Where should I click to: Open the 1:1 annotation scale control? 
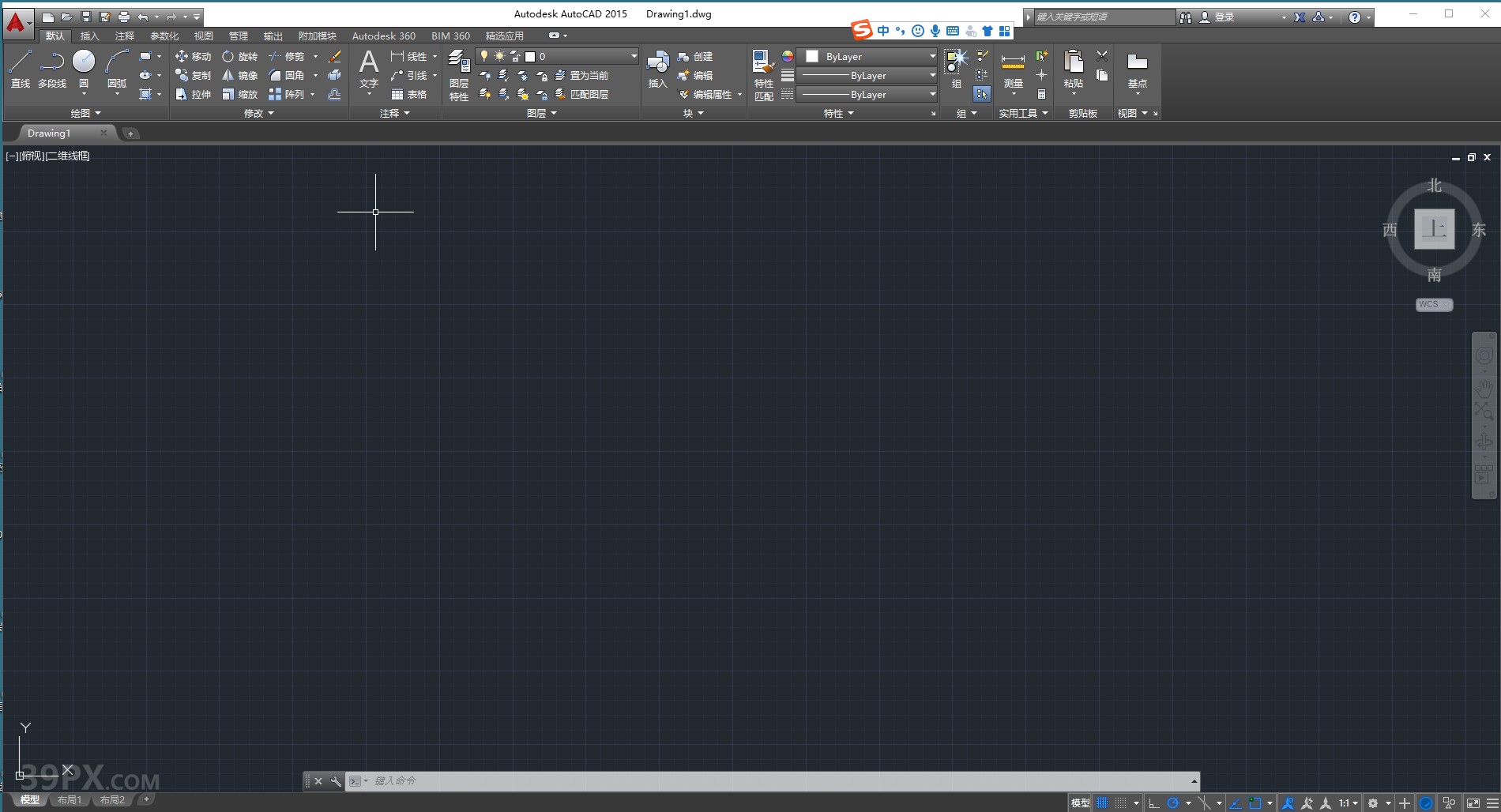[1345, 802]
